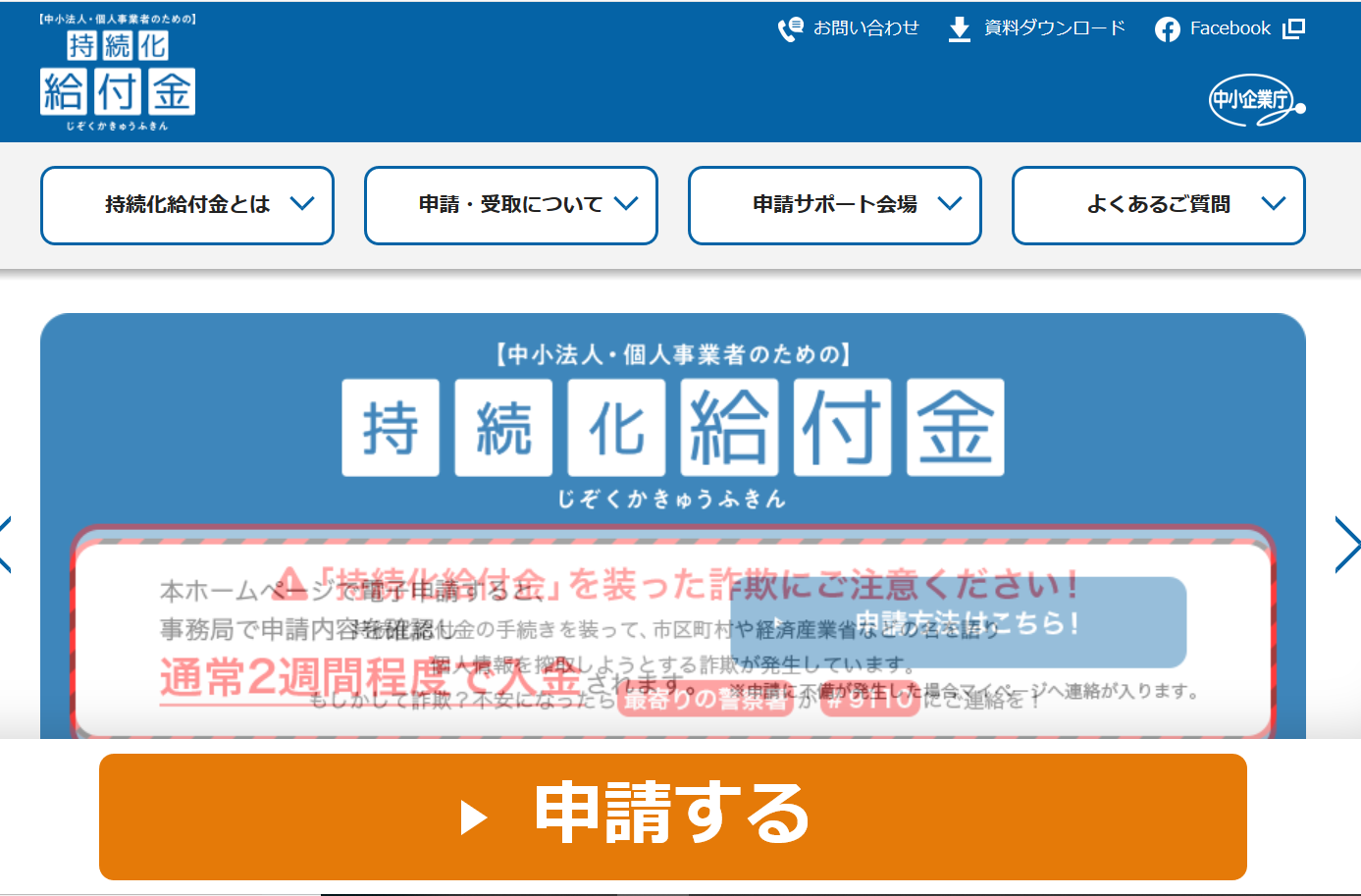Open the Facebook text link

point(1230,28)
